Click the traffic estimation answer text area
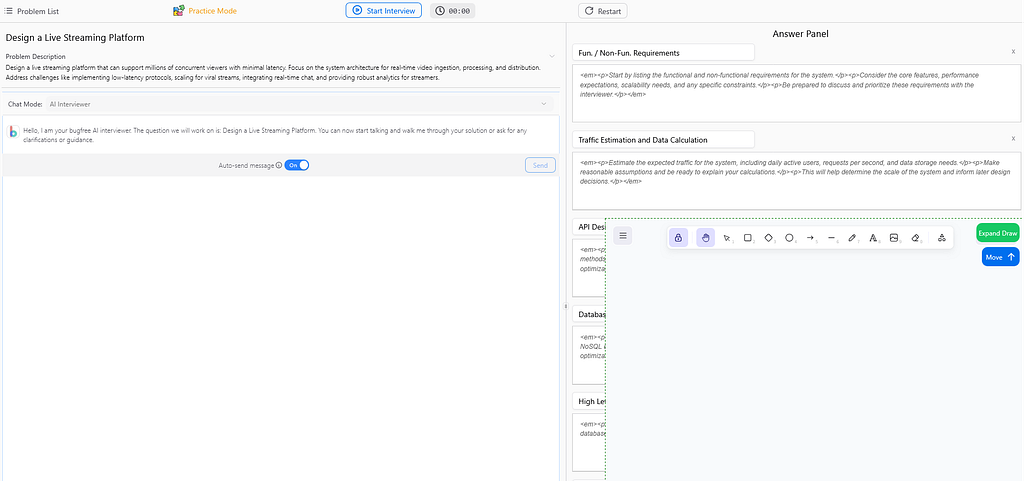The width and height of the screenshot is (1024, 481). point(797,181)
